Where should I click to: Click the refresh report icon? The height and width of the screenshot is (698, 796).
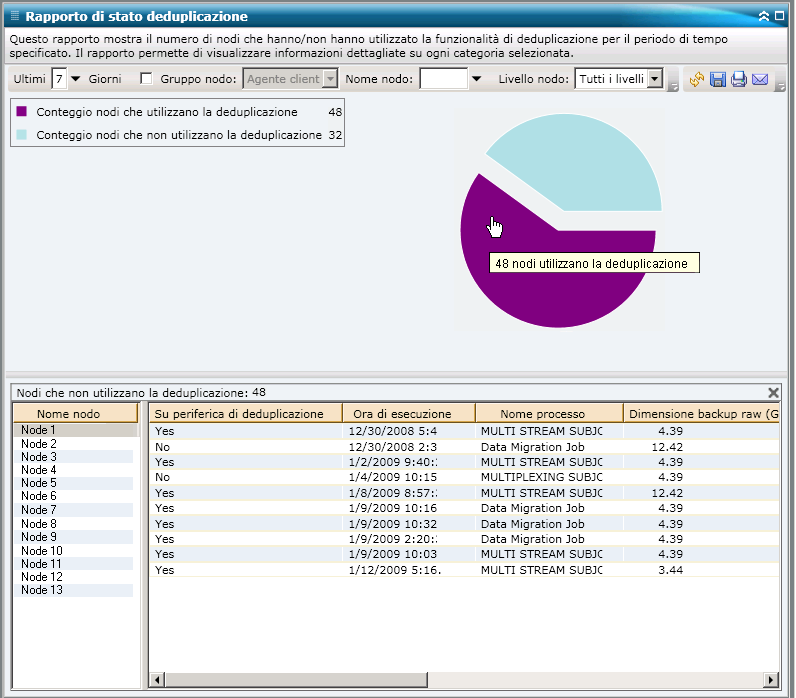tap(697, 79)
